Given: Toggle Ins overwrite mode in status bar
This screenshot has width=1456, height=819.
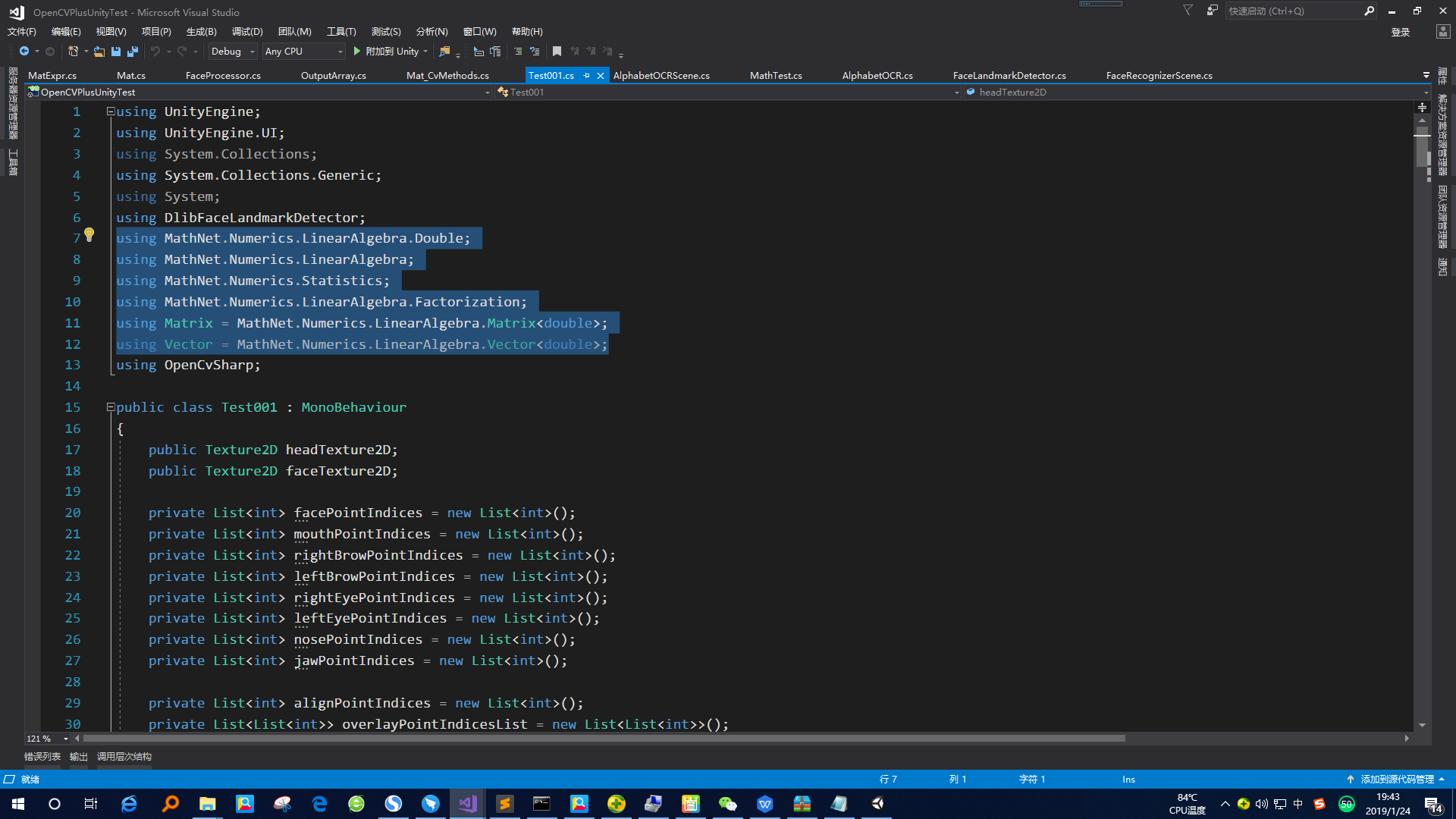Looking at the screenshot, I should pyautogui.click(x=1128, y=780).
